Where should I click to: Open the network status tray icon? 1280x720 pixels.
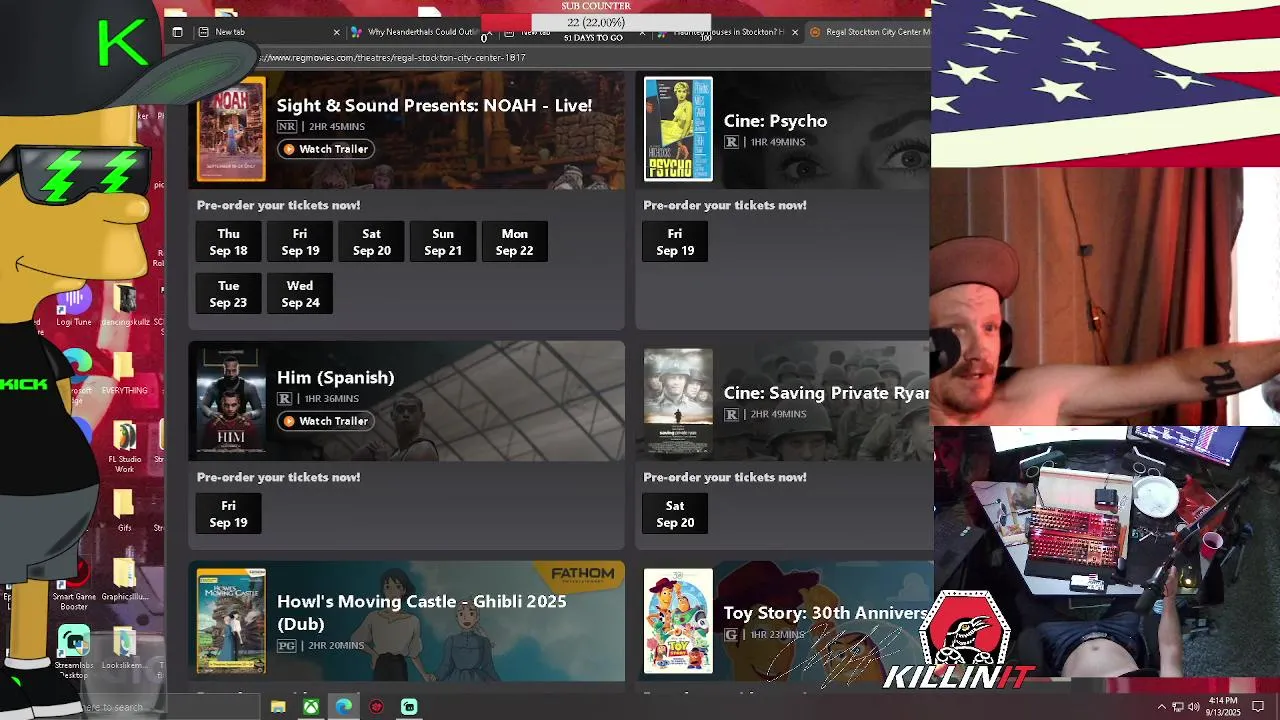point(1178,707)
